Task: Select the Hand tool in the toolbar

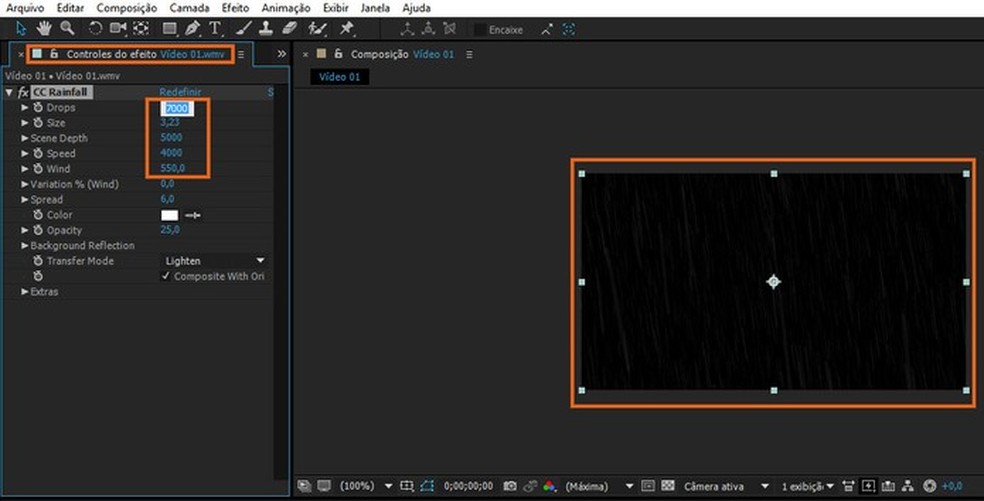Action: tap(44, 29)
